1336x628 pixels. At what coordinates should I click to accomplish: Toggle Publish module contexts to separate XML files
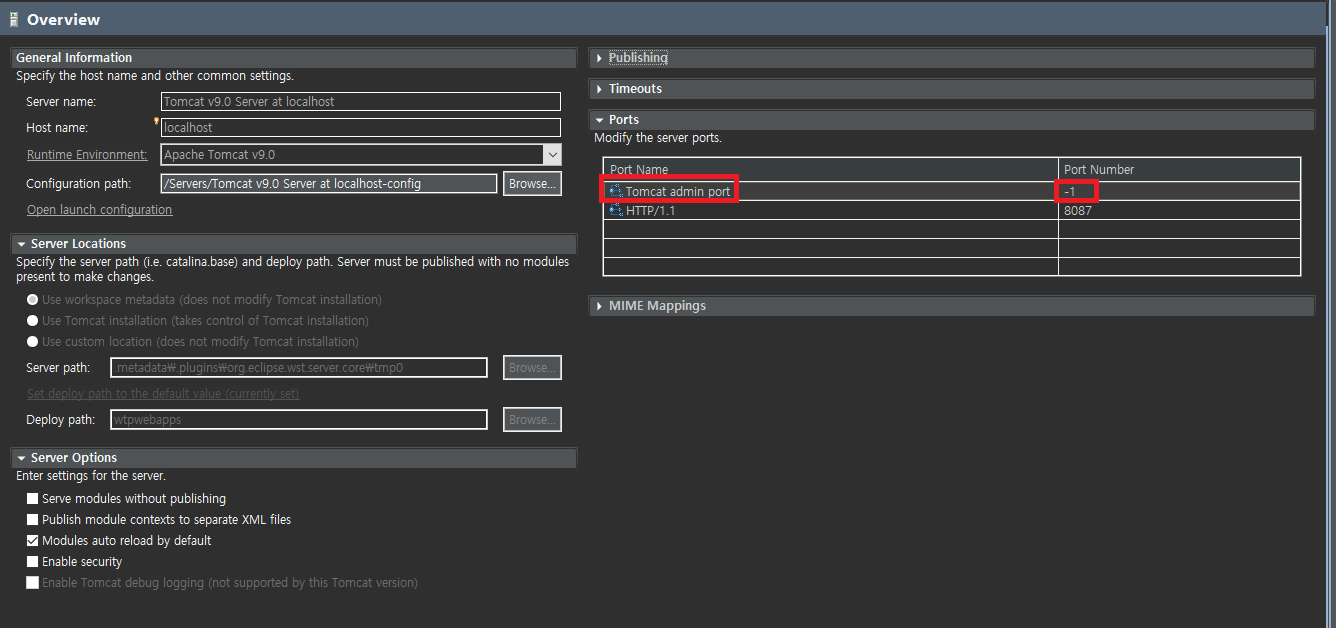point(33,520)
